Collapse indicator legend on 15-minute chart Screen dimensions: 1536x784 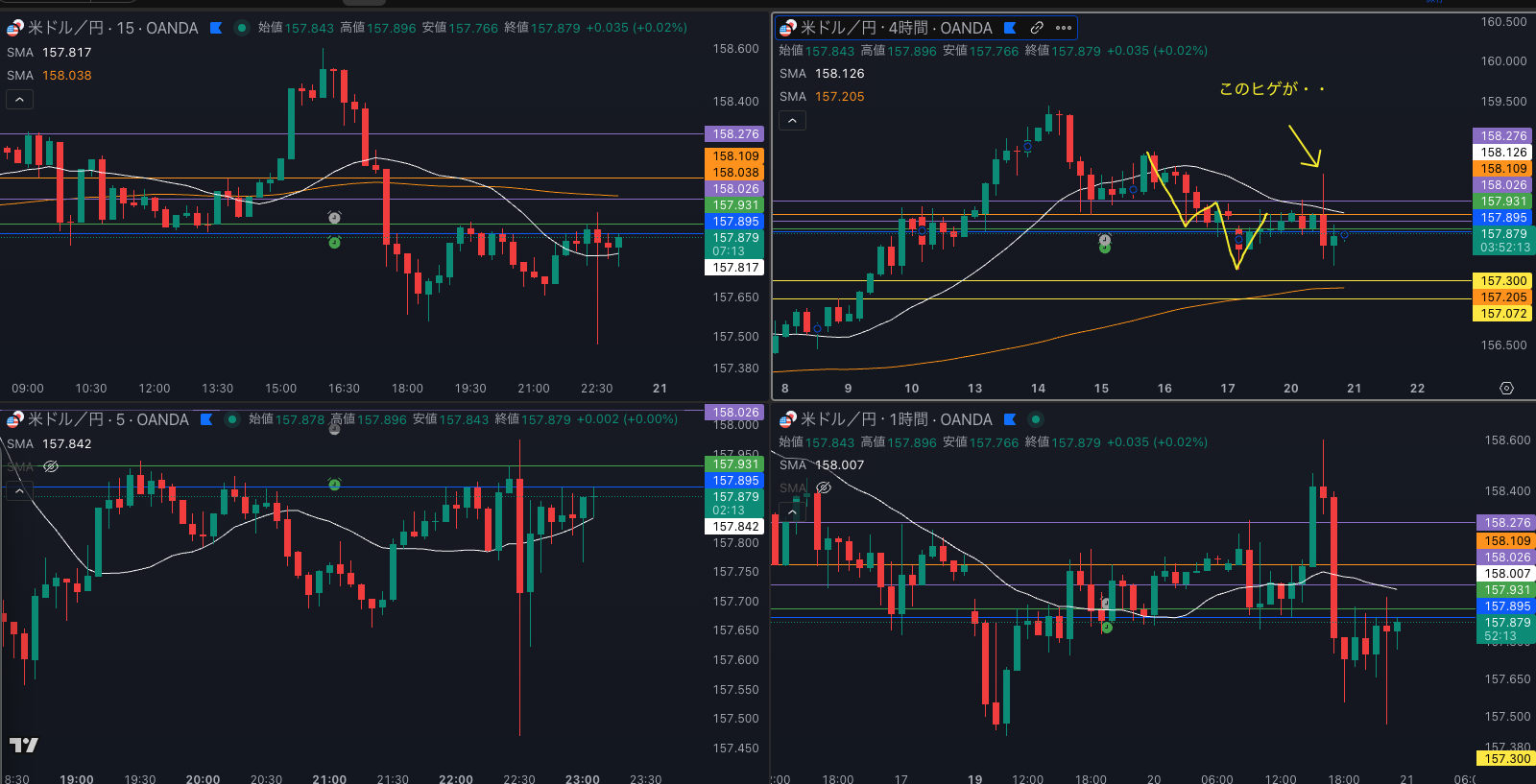pos(19,99)
